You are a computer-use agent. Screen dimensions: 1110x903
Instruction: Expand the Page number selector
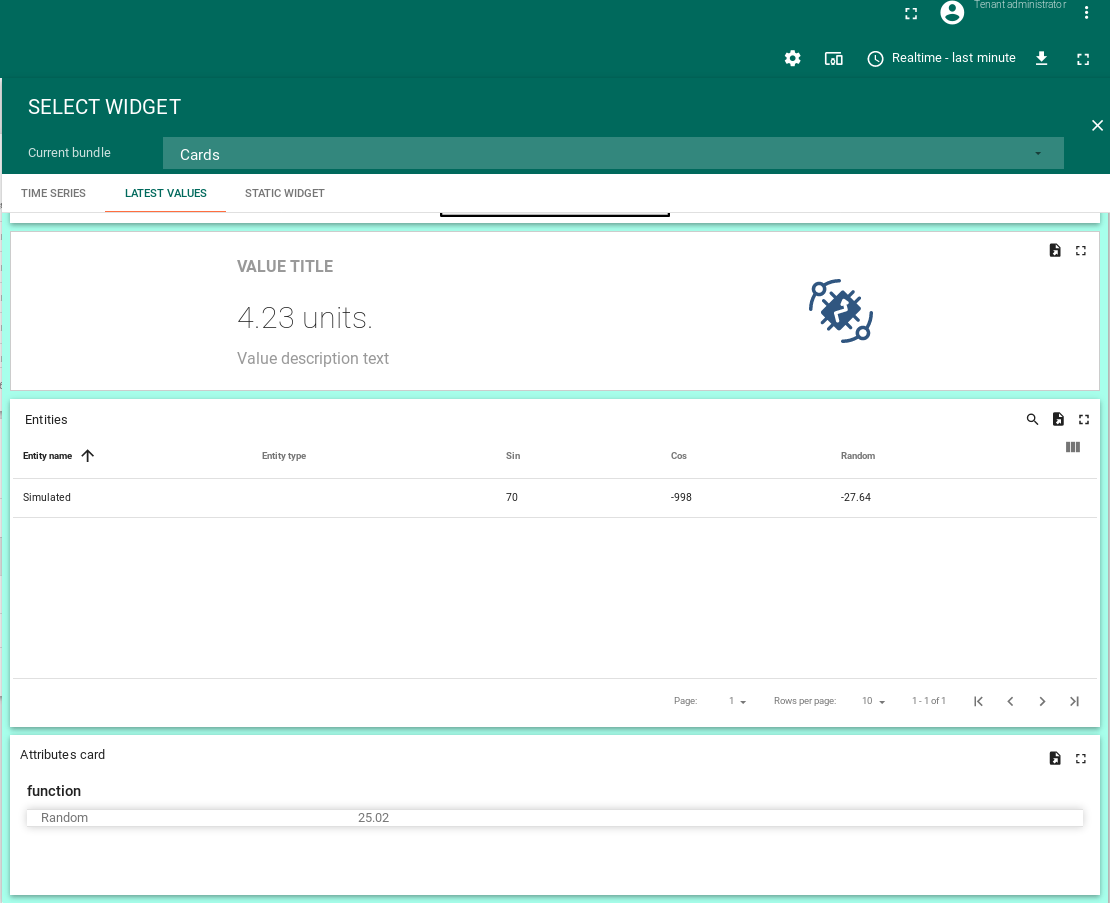tap(737, 701)
